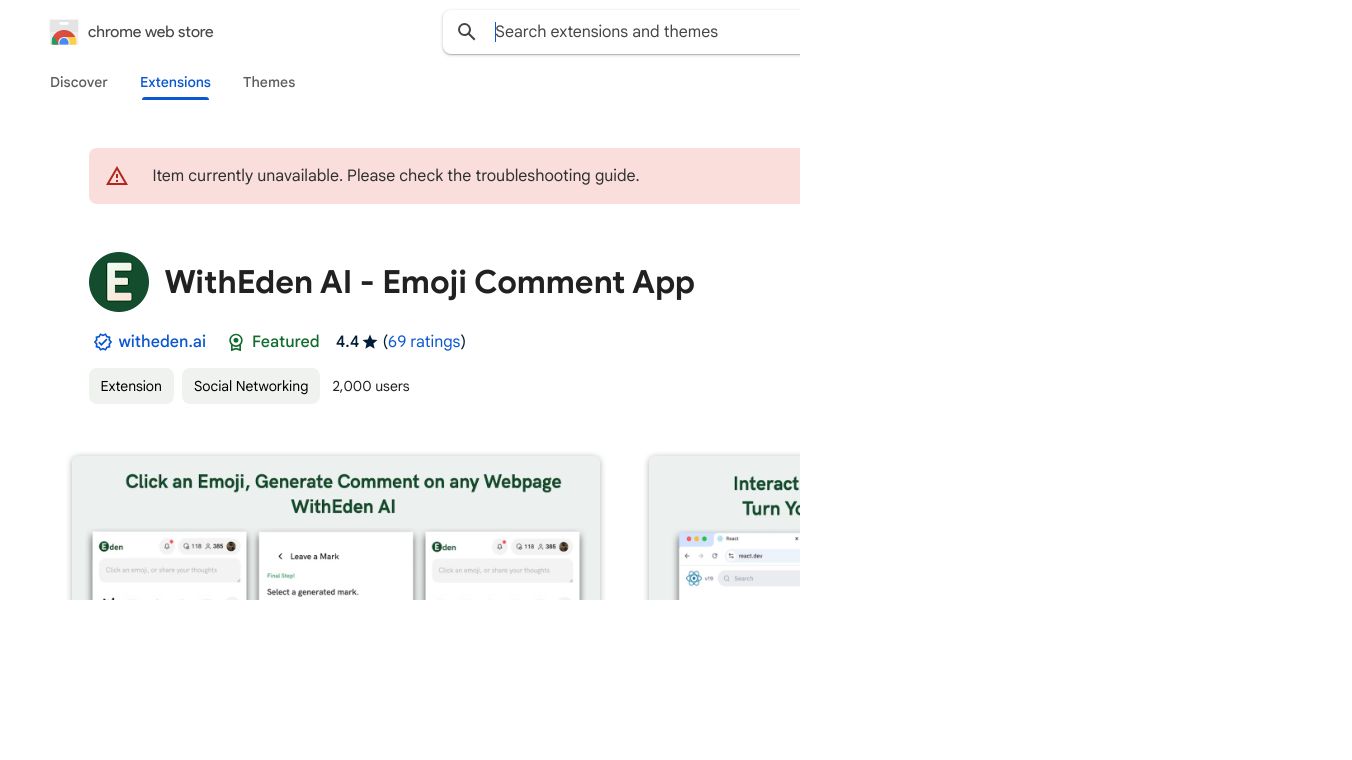This screenshot has width=1352, height=760.
Task: Click the green WithEden 'E' logo
Action: pos(119,282)
